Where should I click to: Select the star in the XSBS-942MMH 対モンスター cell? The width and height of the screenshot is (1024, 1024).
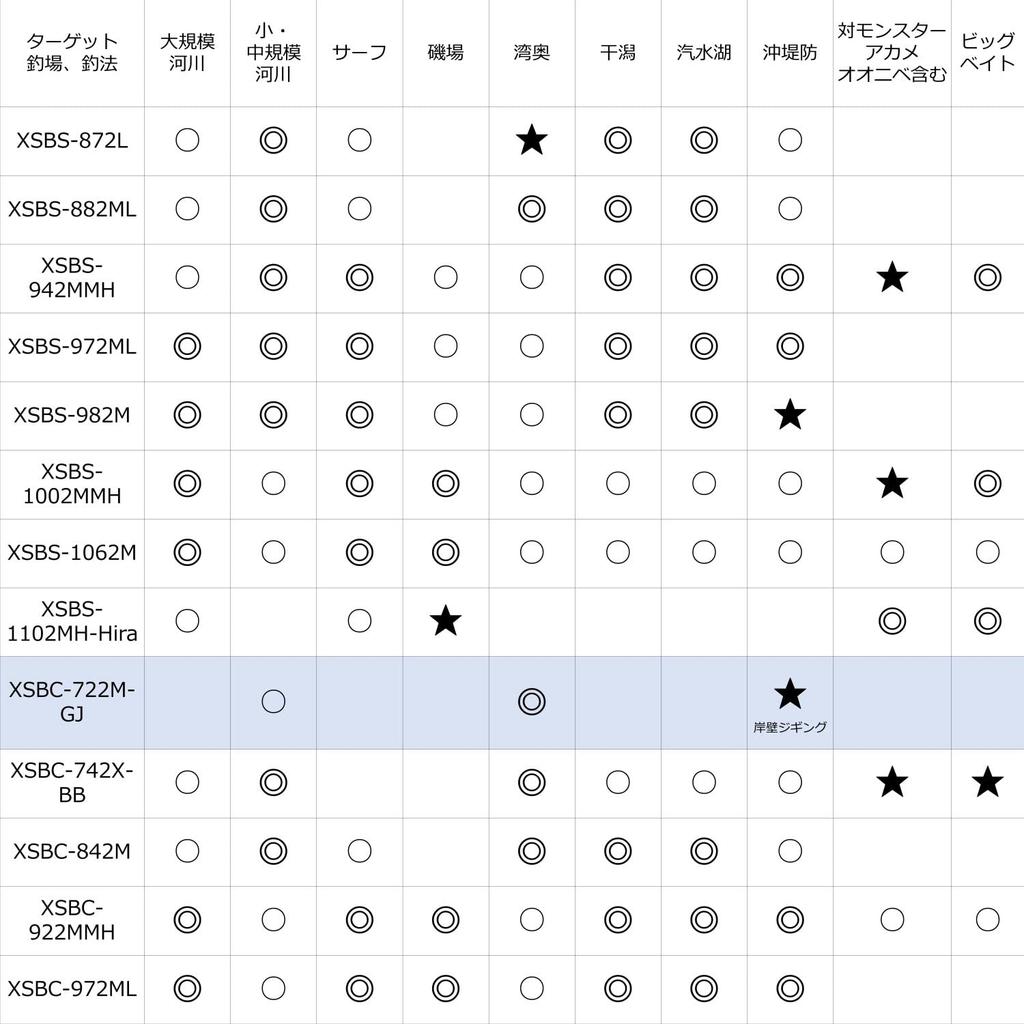click(891, 277)
